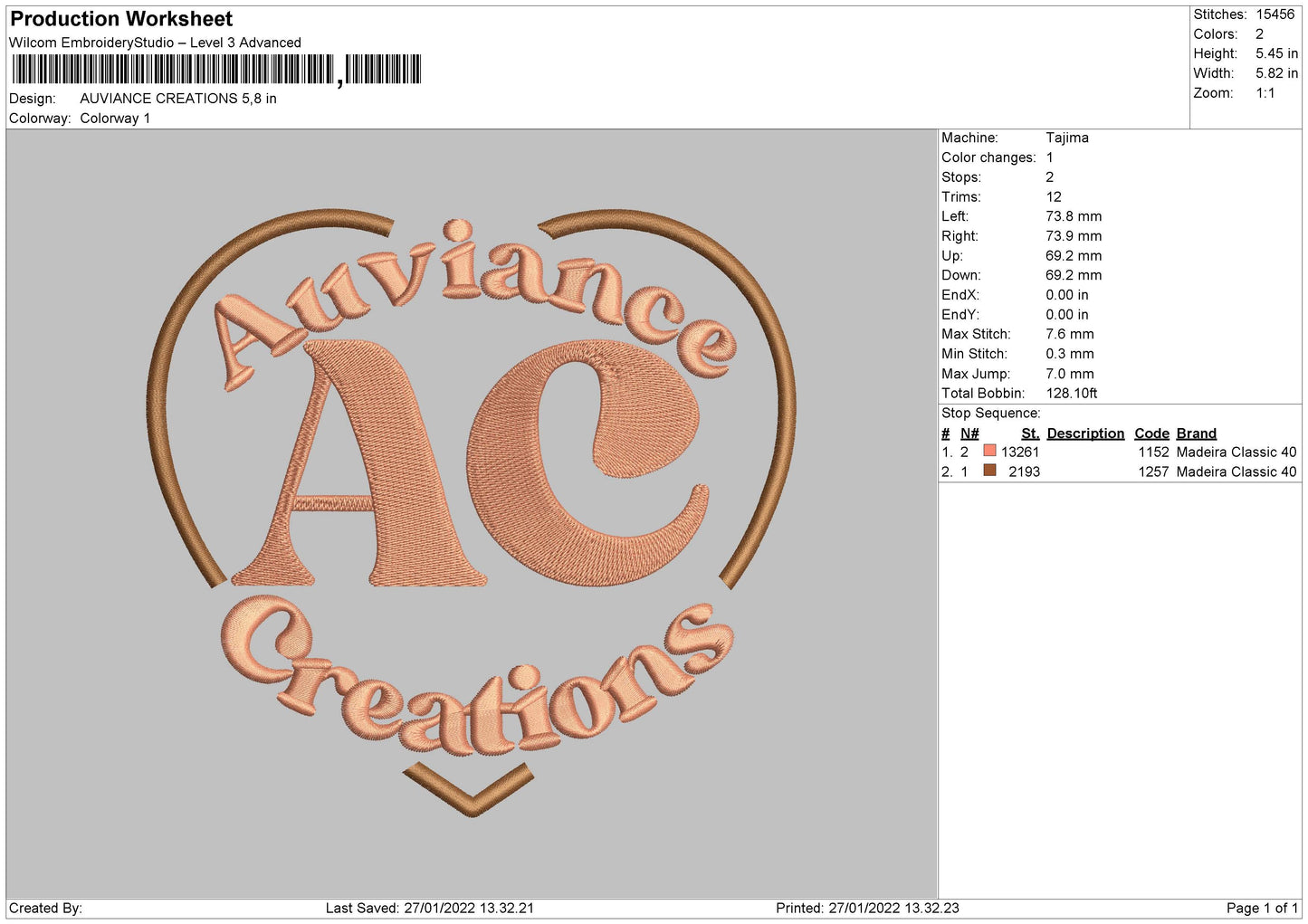
Task: Click the Trims value '12'
Action: tap(1054, 197)
